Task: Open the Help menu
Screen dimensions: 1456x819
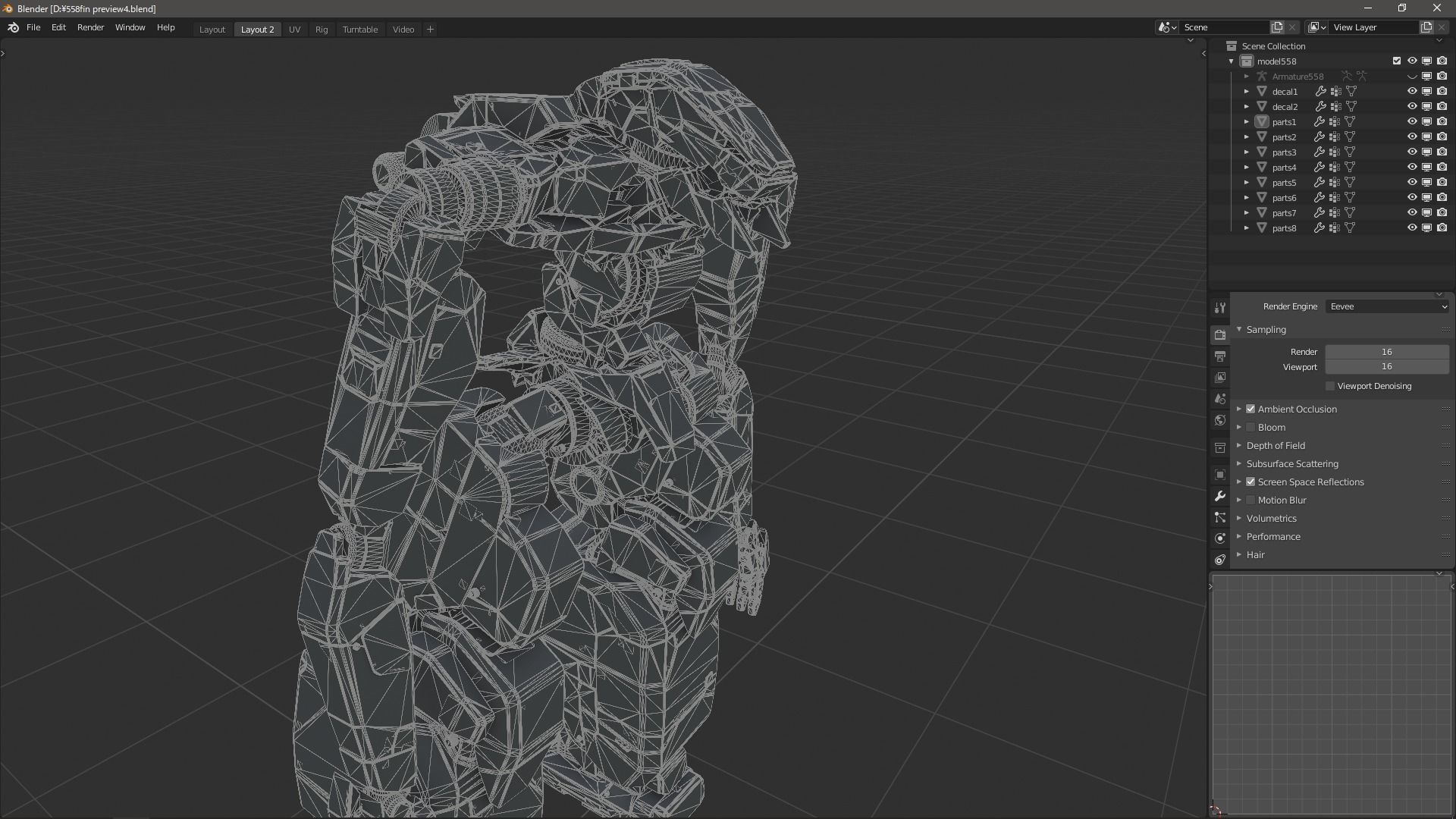Action: pyautogui.click(x=165, y=28)
